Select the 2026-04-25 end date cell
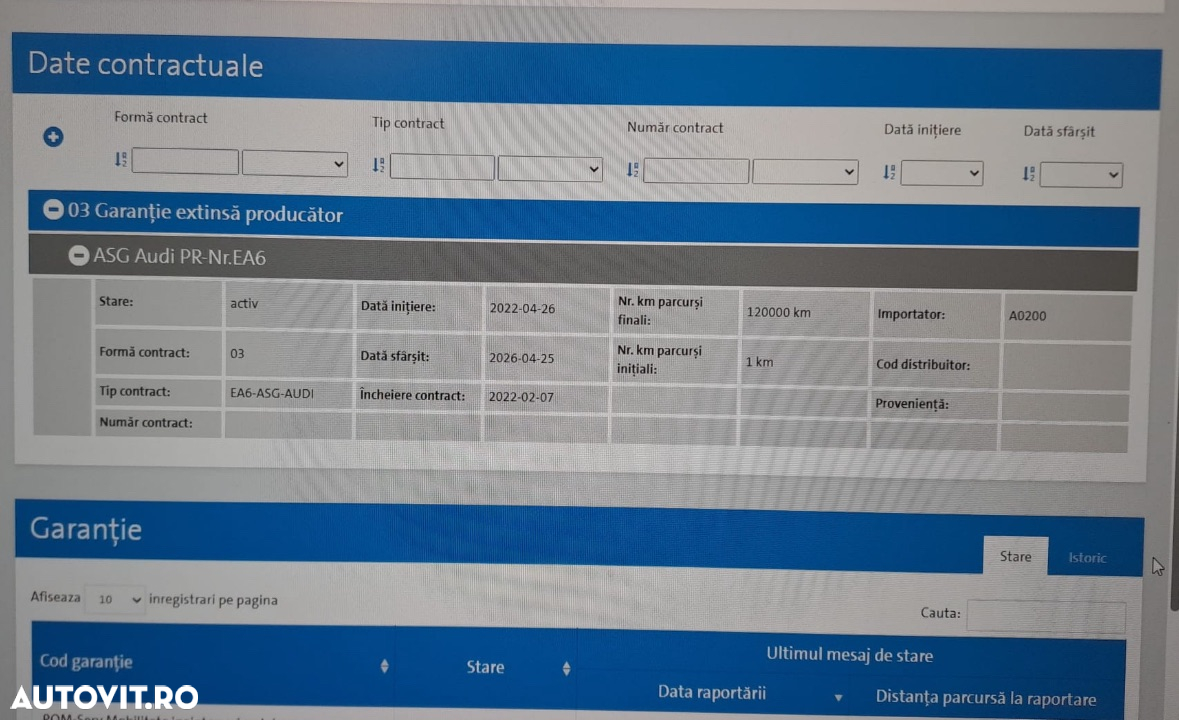 pos(546,358)
